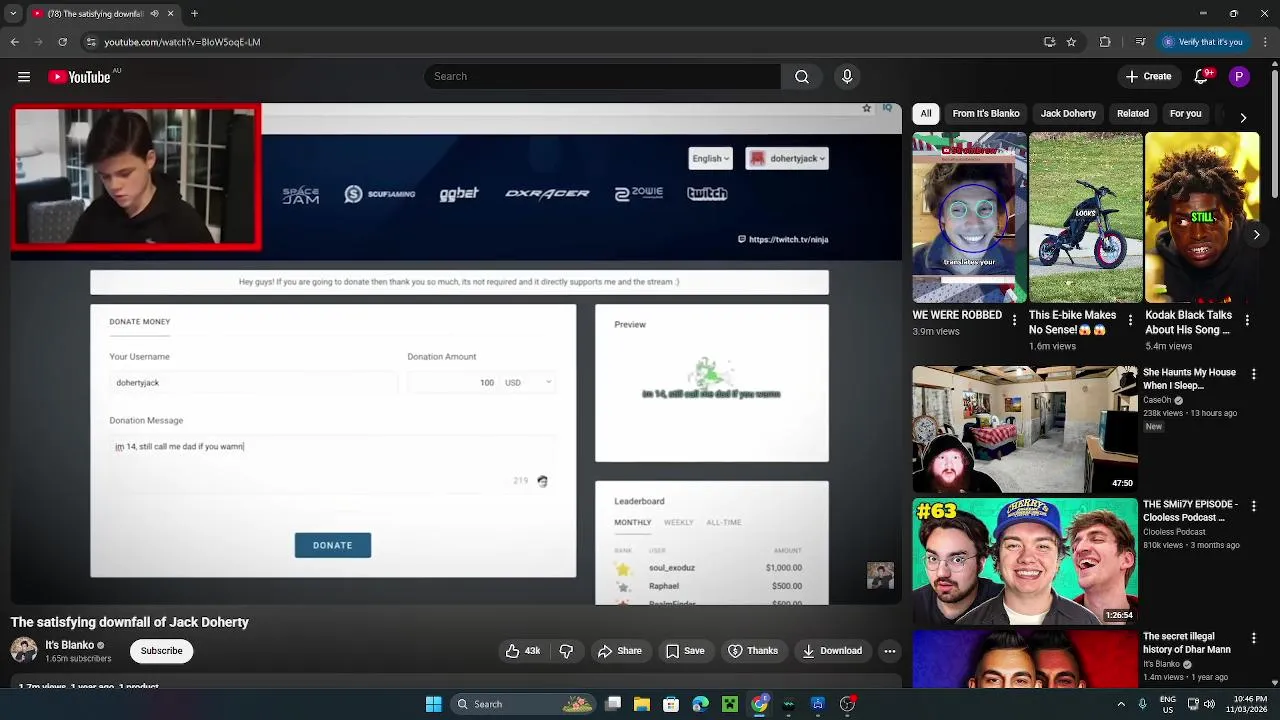
Task: Click Verify that it's you profile
Action: [x=1202, y=42]
